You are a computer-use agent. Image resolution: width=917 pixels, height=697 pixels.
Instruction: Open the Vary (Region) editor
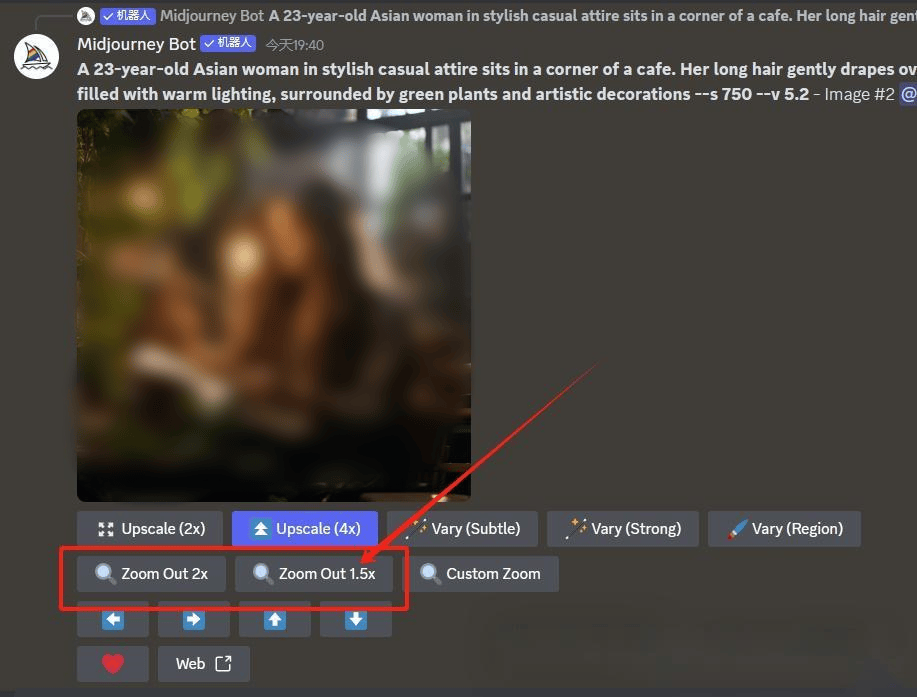784,528
